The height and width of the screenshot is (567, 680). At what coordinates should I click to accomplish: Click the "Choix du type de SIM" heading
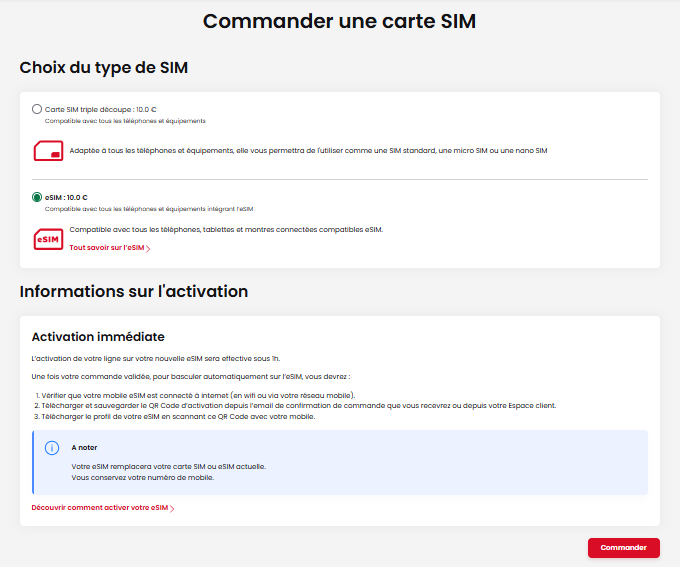point(104,68)
